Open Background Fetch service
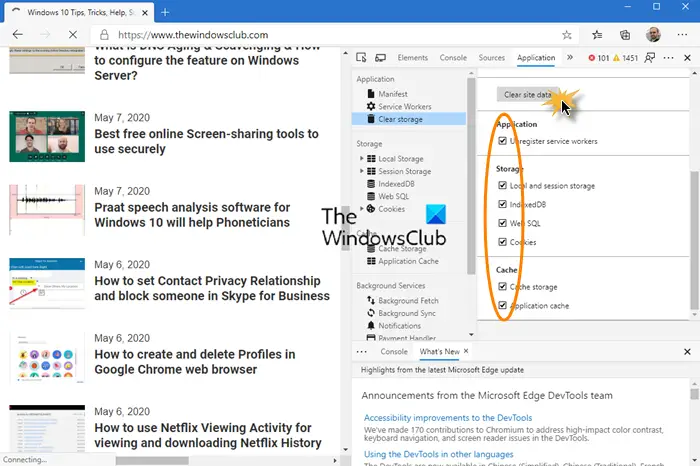Screen dimensions: 700x466 point(408,300)
